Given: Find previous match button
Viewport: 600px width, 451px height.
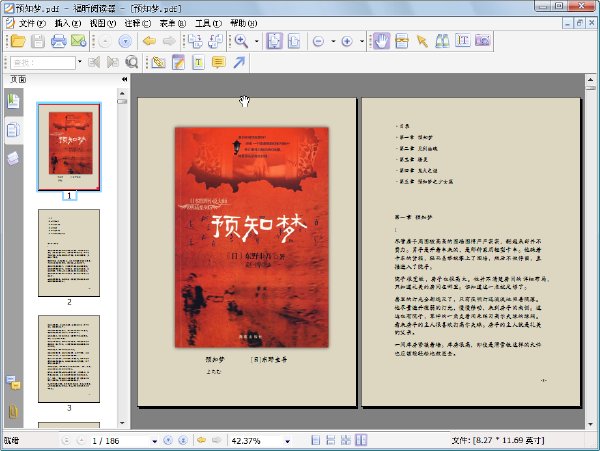Looking at the screenshot, I should (94, 62).
